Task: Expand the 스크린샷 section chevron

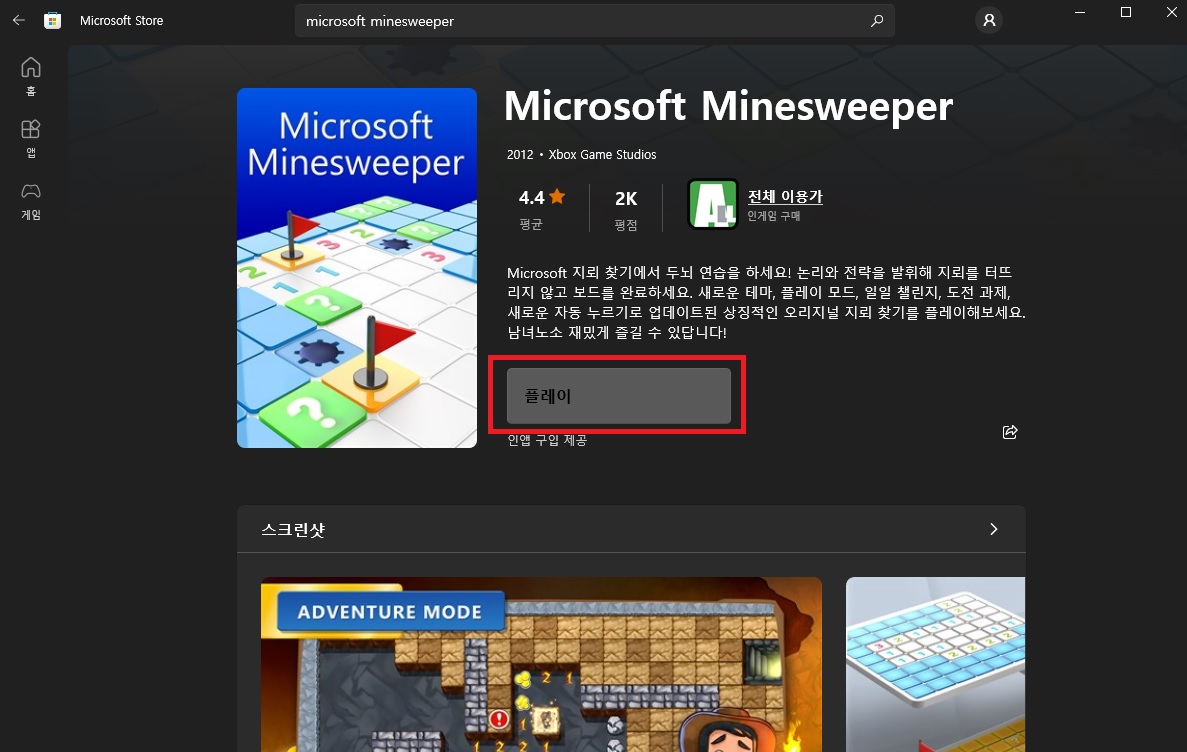Action: [x=993, y=529]
